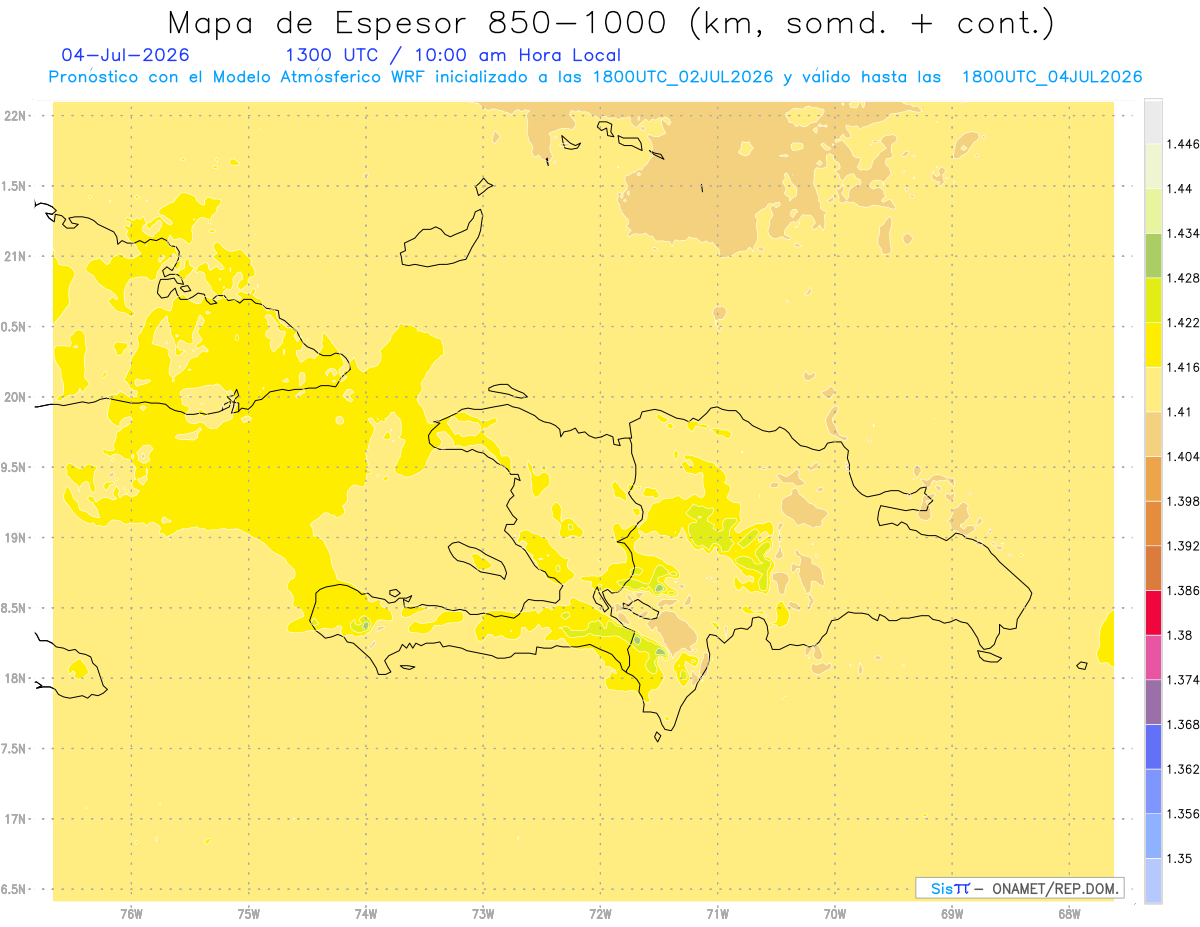The height and width of the screenshot is (927, 1200).
Task: Click the 70W longitude label
Action: [835, 914]
